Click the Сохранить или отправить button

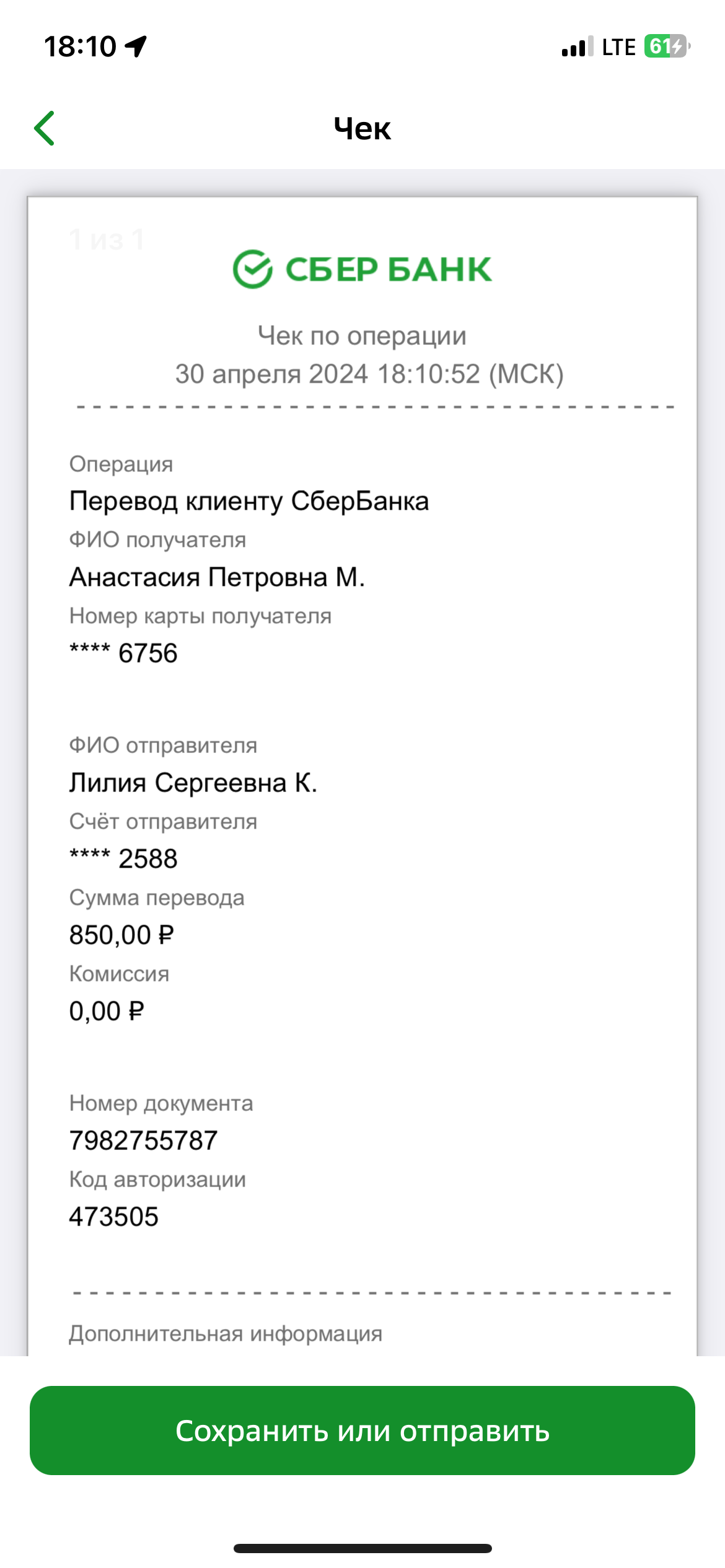click(x=362, y=1431)
